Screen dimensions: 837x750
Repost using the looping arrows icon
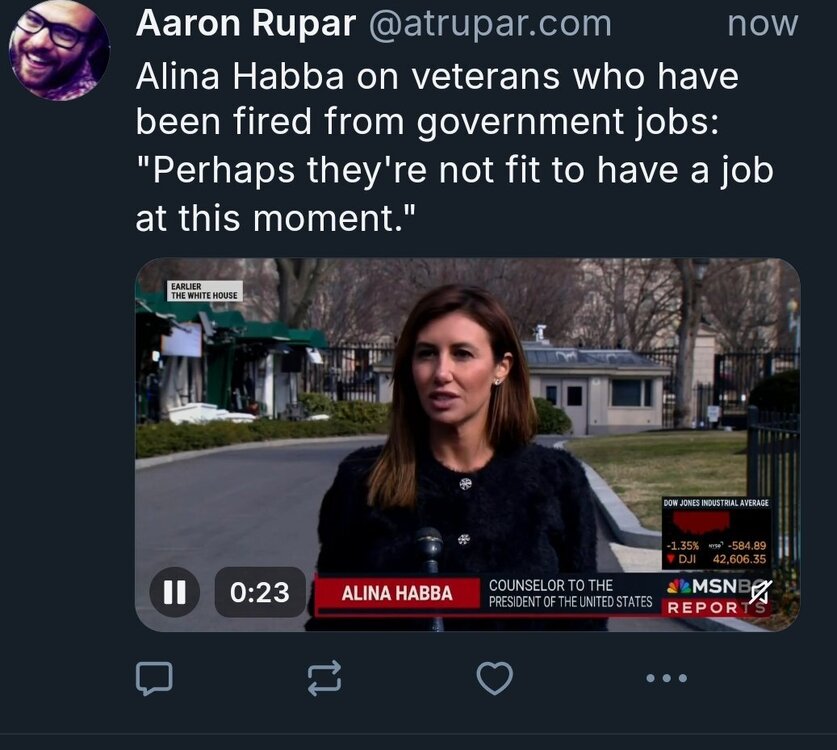[324, 680]
